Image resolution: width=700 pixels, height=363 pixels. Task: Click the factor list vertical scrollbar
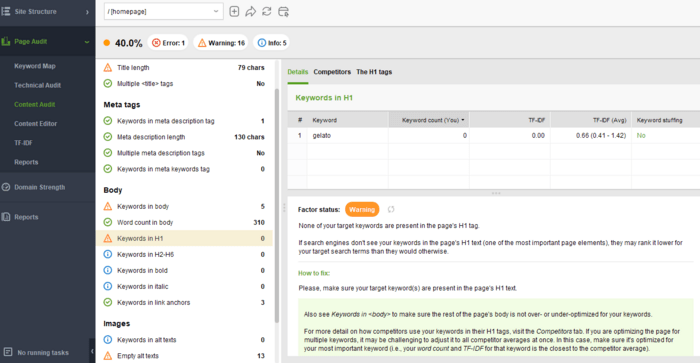click(277, 205)
